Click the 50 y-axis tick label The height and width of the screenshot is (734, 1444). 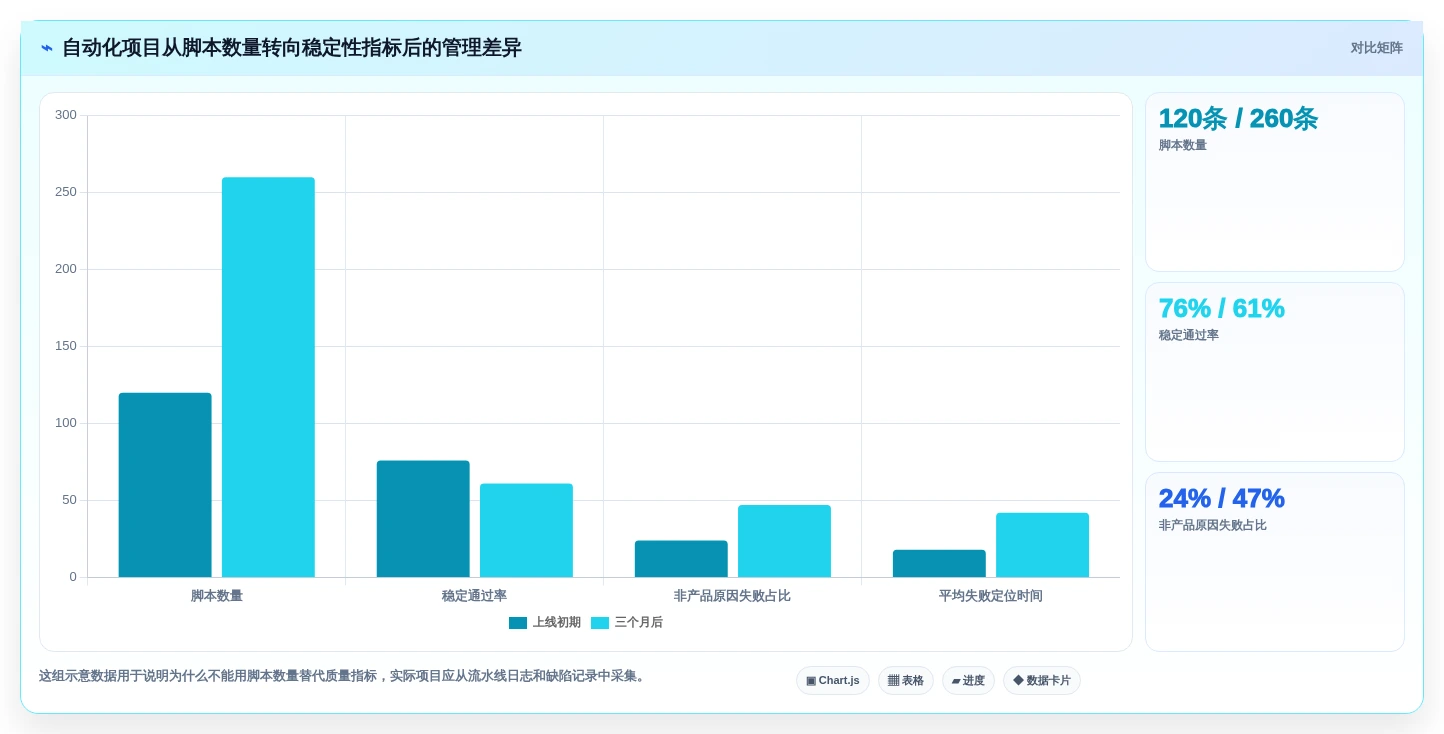(69, 500)
